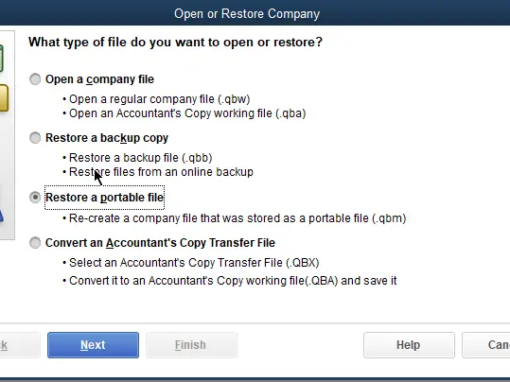Select the 'Restore a portable file' radio button
Screen dimensions: 510x382
35,197
